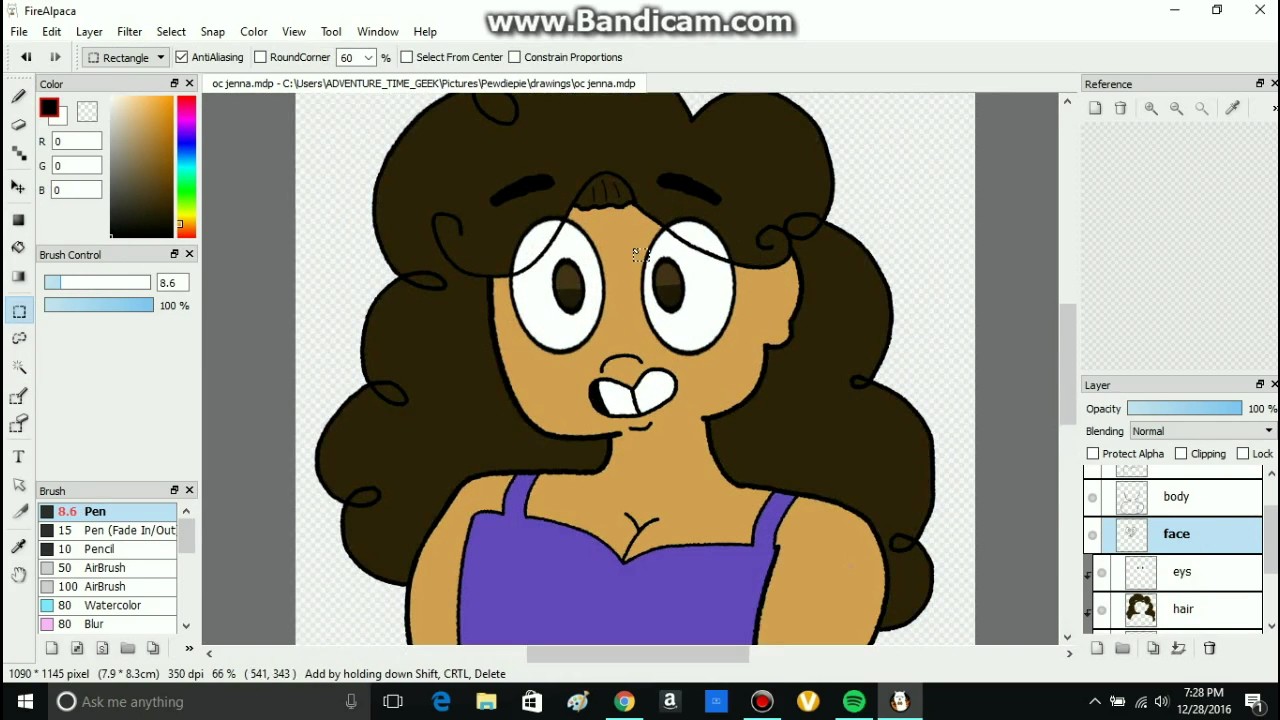The height and width of the screenshot is (720, 1280).
Task: Enable Select From Center checkbox
Action: click(406, 57)
